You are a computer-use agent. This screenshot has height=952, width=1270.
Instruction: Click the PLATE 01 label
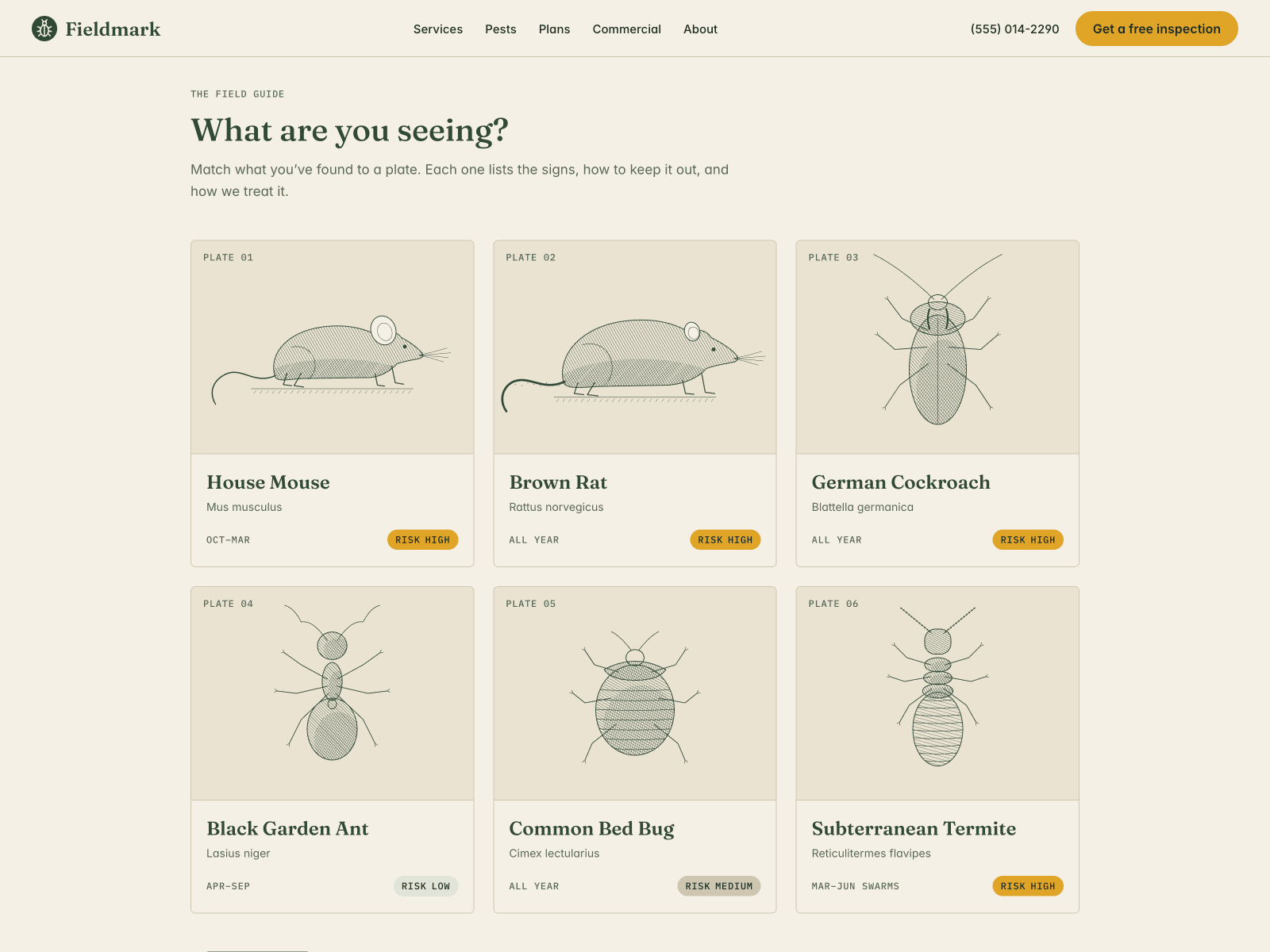tap(229, 258)
